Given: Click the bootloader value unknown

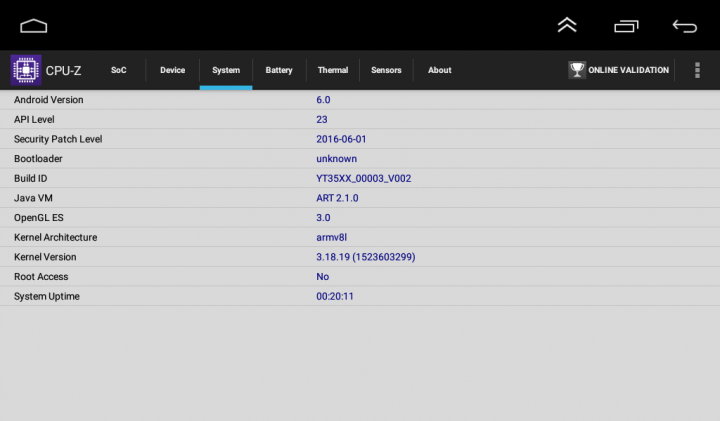Looking at the screenshot, I should [337, 159].
